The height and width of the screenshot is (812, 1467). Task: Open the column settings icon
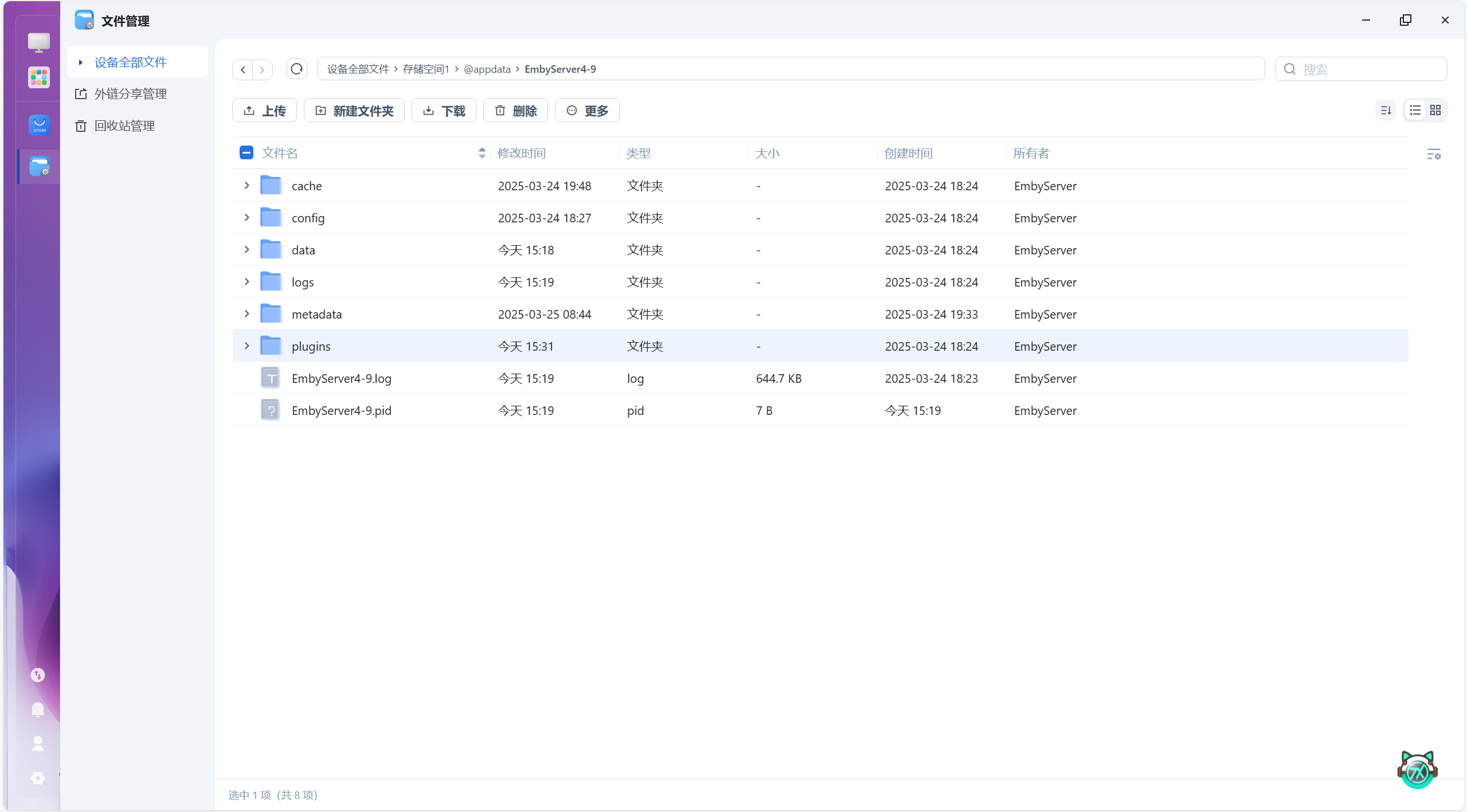pos(1433,154)
